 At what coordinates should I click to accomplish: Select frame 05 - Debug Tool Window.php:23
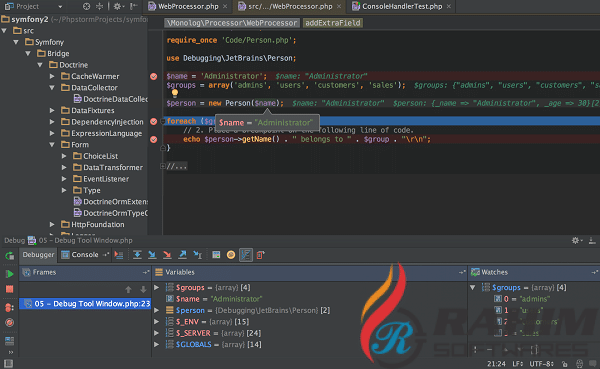tap(85, 304)
